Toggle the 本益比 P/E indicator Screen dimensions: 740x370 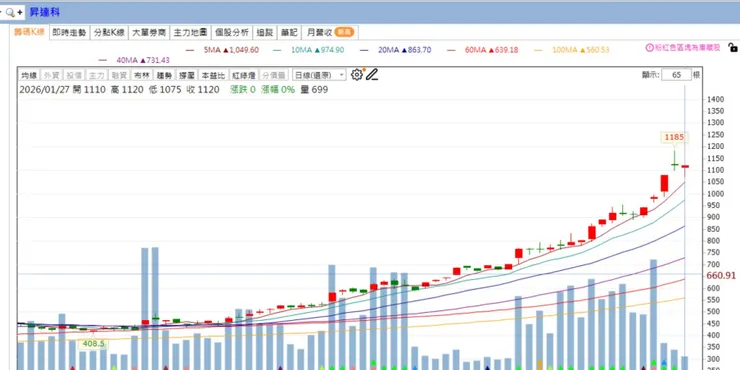pos(213,75)
